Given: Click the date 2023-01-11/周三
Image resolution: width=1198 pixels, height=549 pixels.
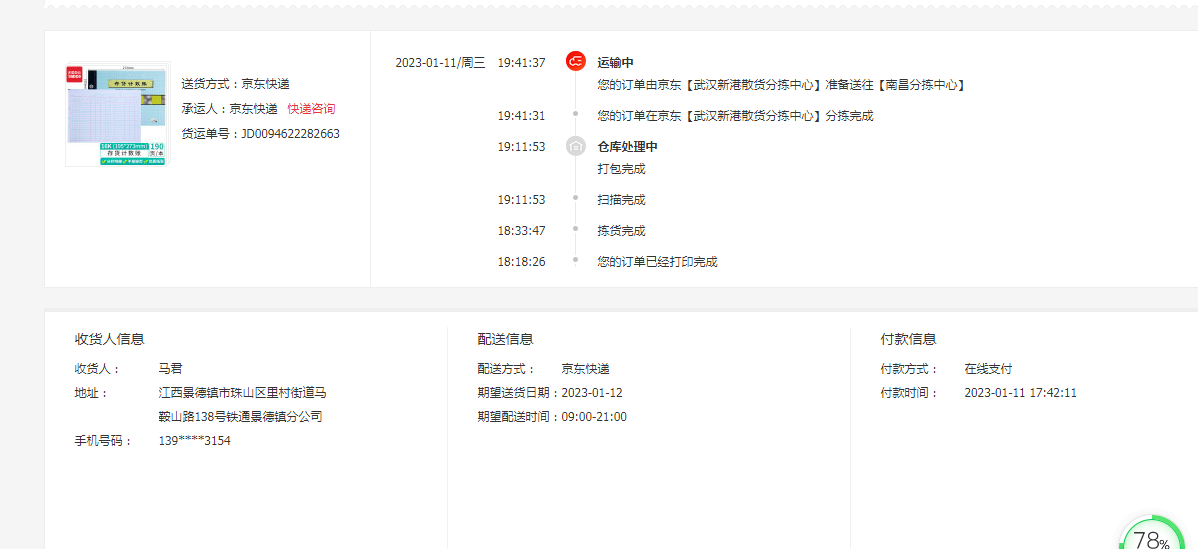Looking at the screenshot, I should 440,63.
